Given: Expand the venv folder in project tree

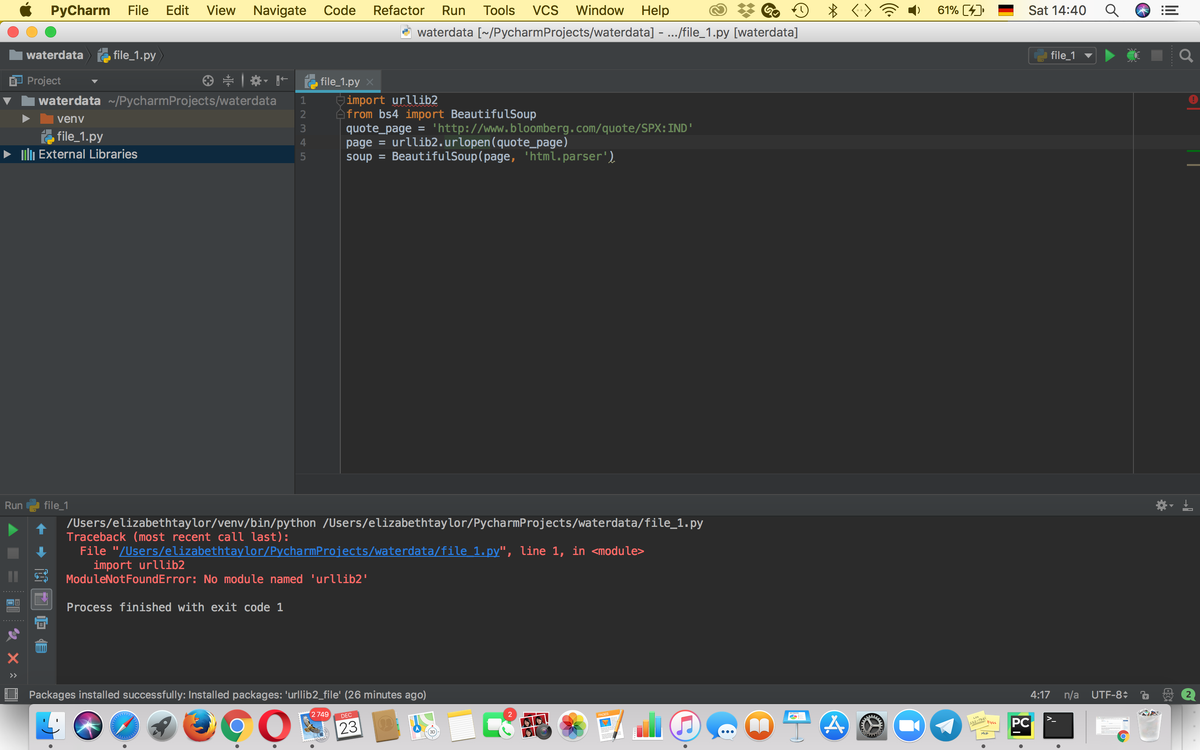Looking at the screenshot, I should point(26,118).
